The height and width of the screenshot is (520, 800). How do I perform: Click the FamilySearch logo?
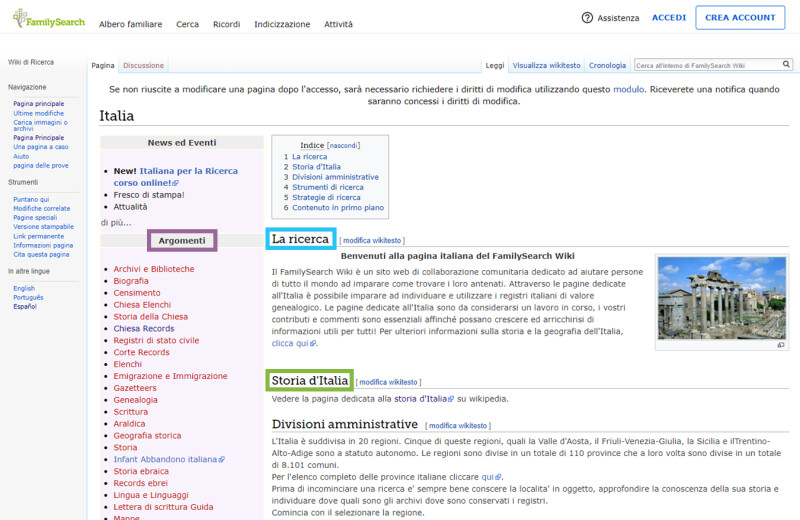click(x=49, y=19)
